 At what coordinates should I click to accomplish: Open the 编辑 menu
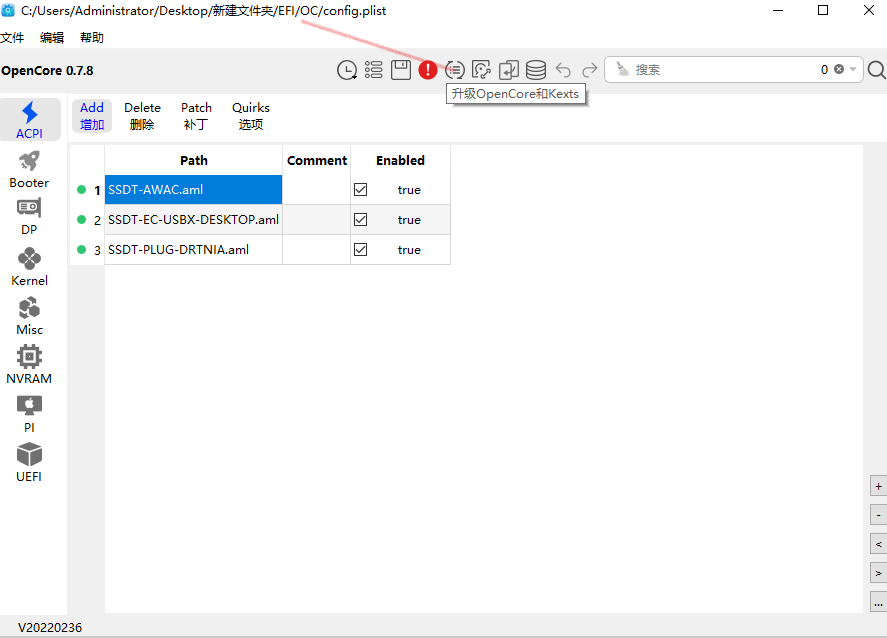(x=52, y=38)
